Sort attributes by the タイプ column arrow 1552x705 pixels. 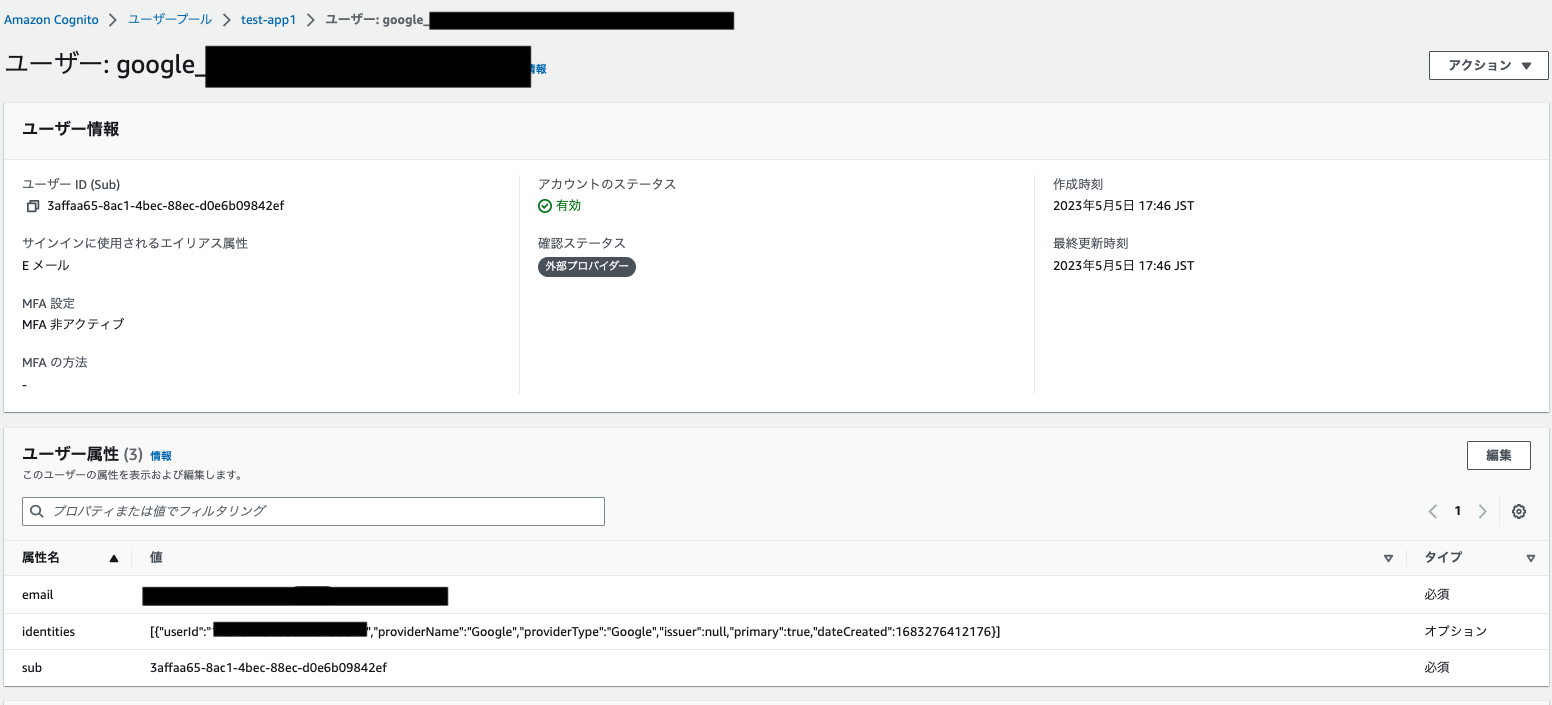[1531, 558]
